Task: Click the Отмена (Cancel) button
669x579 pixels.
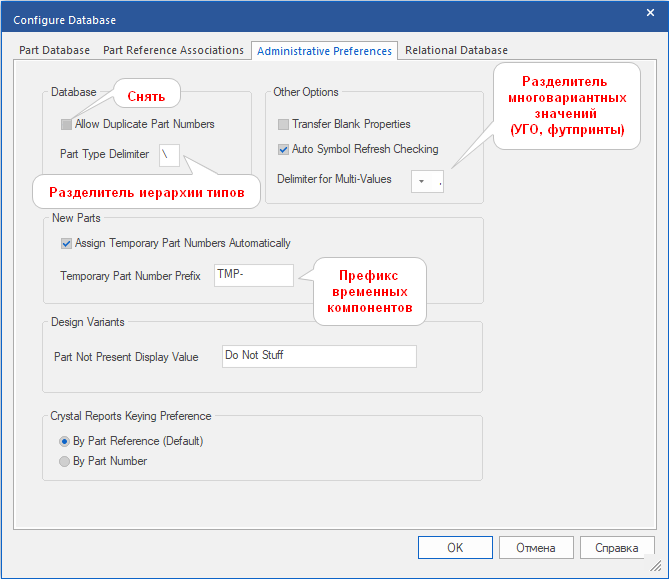Action: coord(535,548)
